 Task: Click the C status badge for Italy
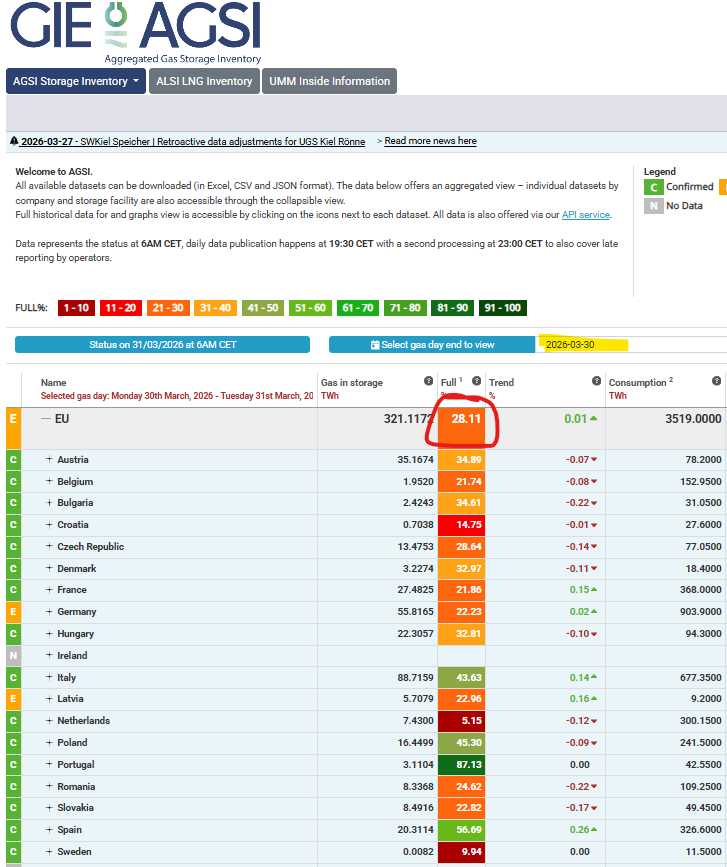pos(13,677)
